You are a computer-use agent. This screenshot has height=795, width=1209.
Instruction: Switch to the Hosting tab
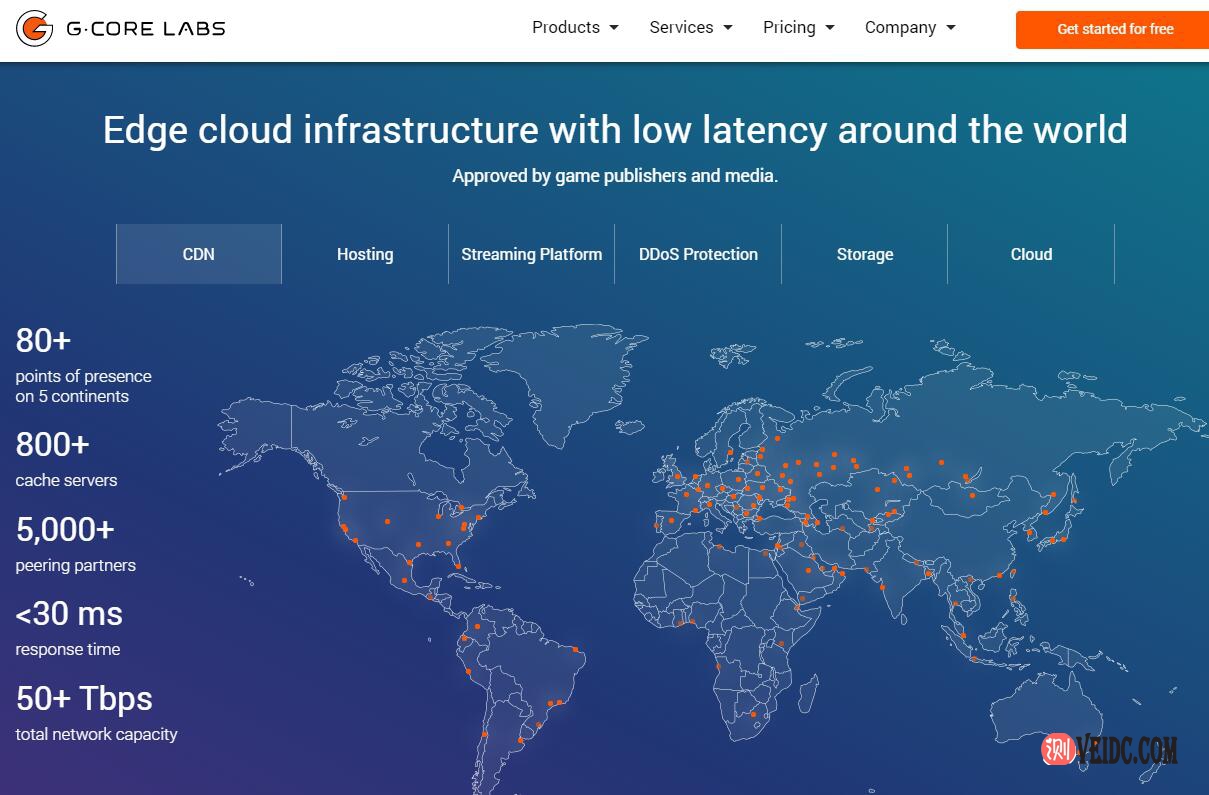pyautogui.click(x=365, y=254)
